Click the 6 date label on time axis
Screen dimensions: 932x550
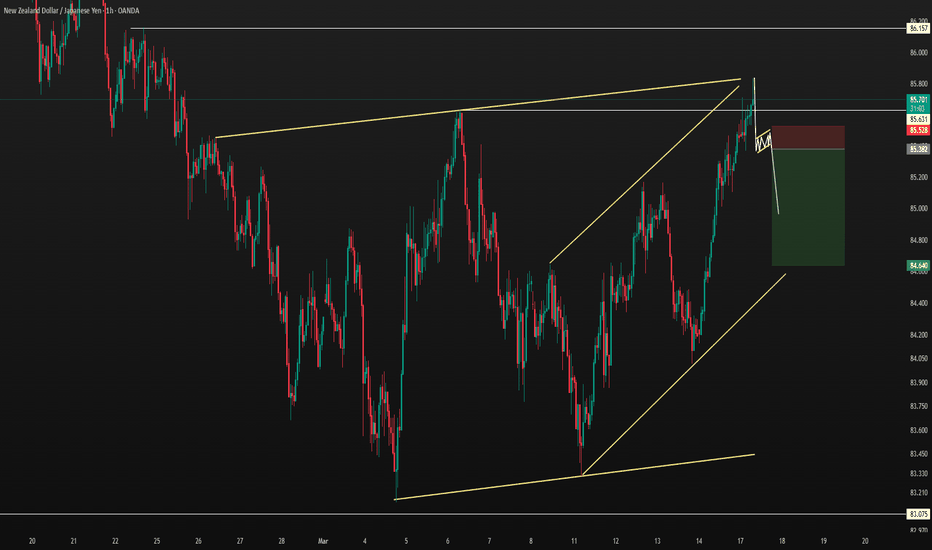448,541
